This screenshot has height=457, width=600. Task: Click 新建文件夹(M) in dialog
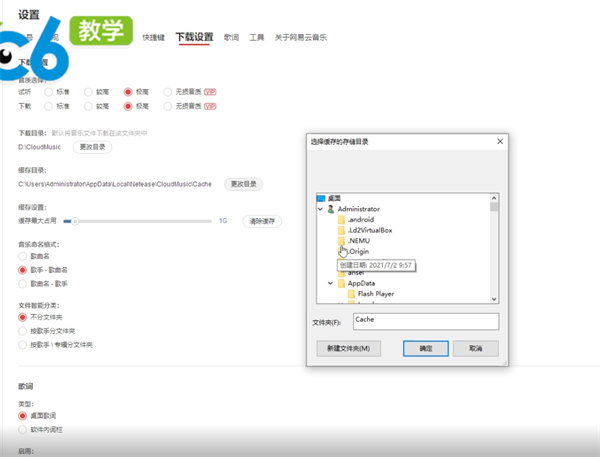click(x=349, y=348)
